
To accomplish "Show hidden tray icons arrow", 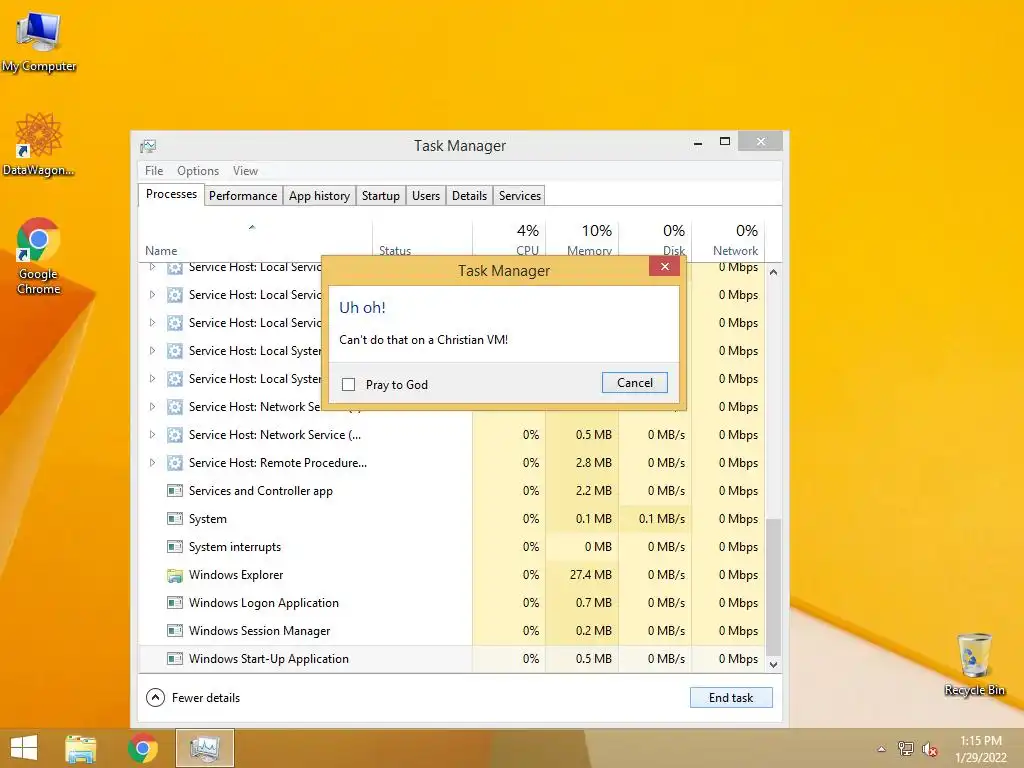I will (882, 749).
